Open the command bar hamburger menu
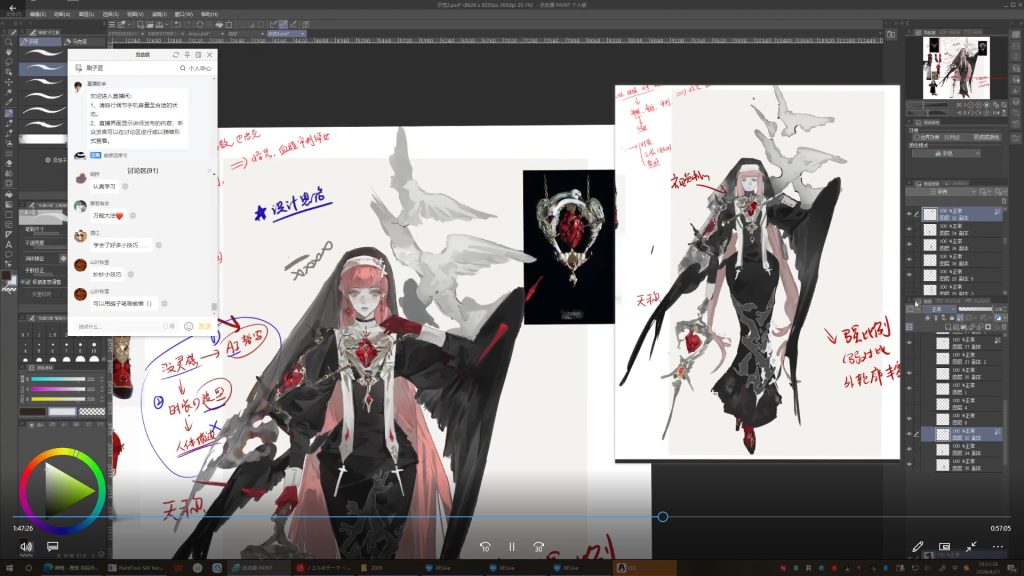1024x576 pixels. pos(112,24)
